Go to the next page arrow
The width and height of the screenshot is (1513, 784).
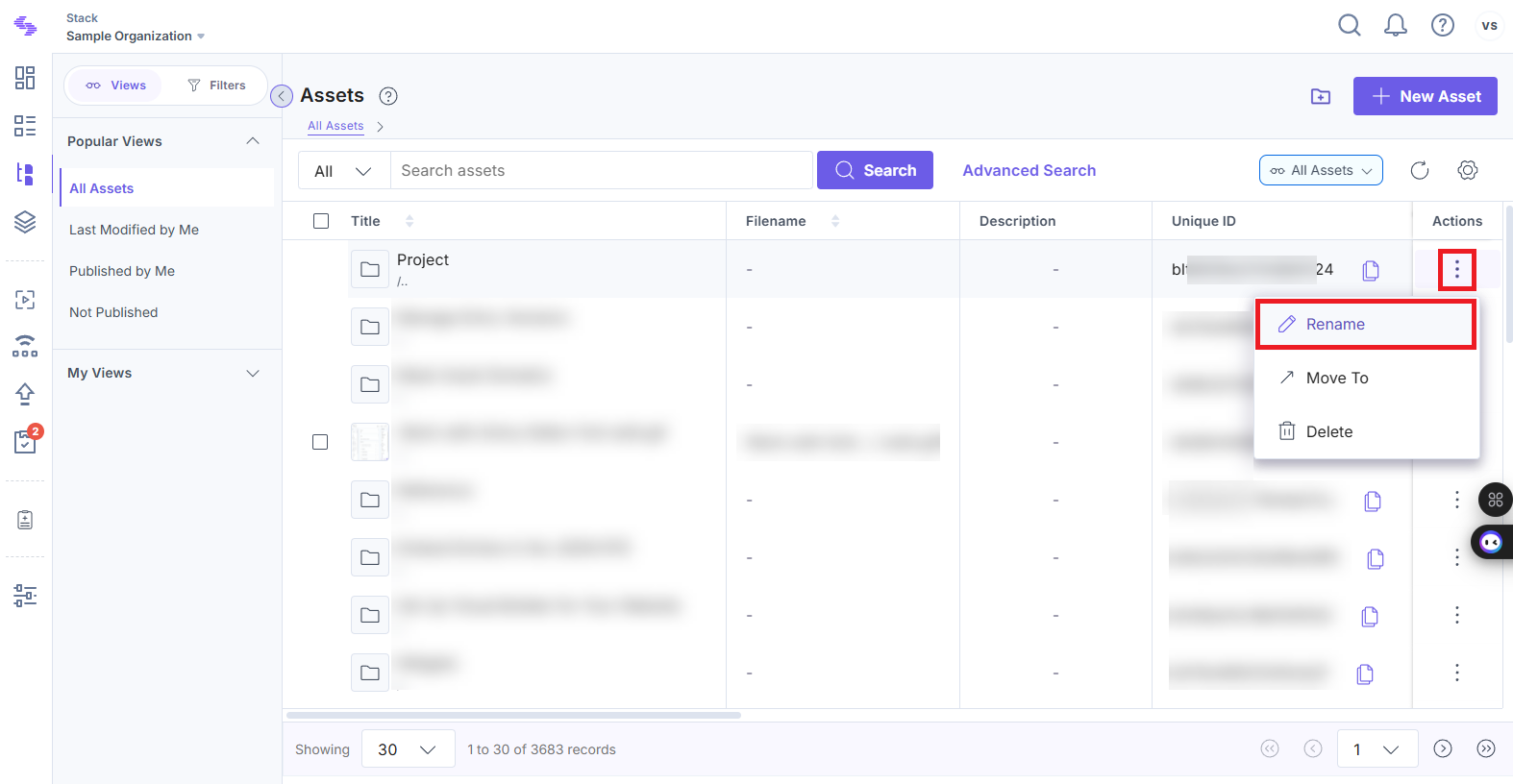pos(1443,748)
